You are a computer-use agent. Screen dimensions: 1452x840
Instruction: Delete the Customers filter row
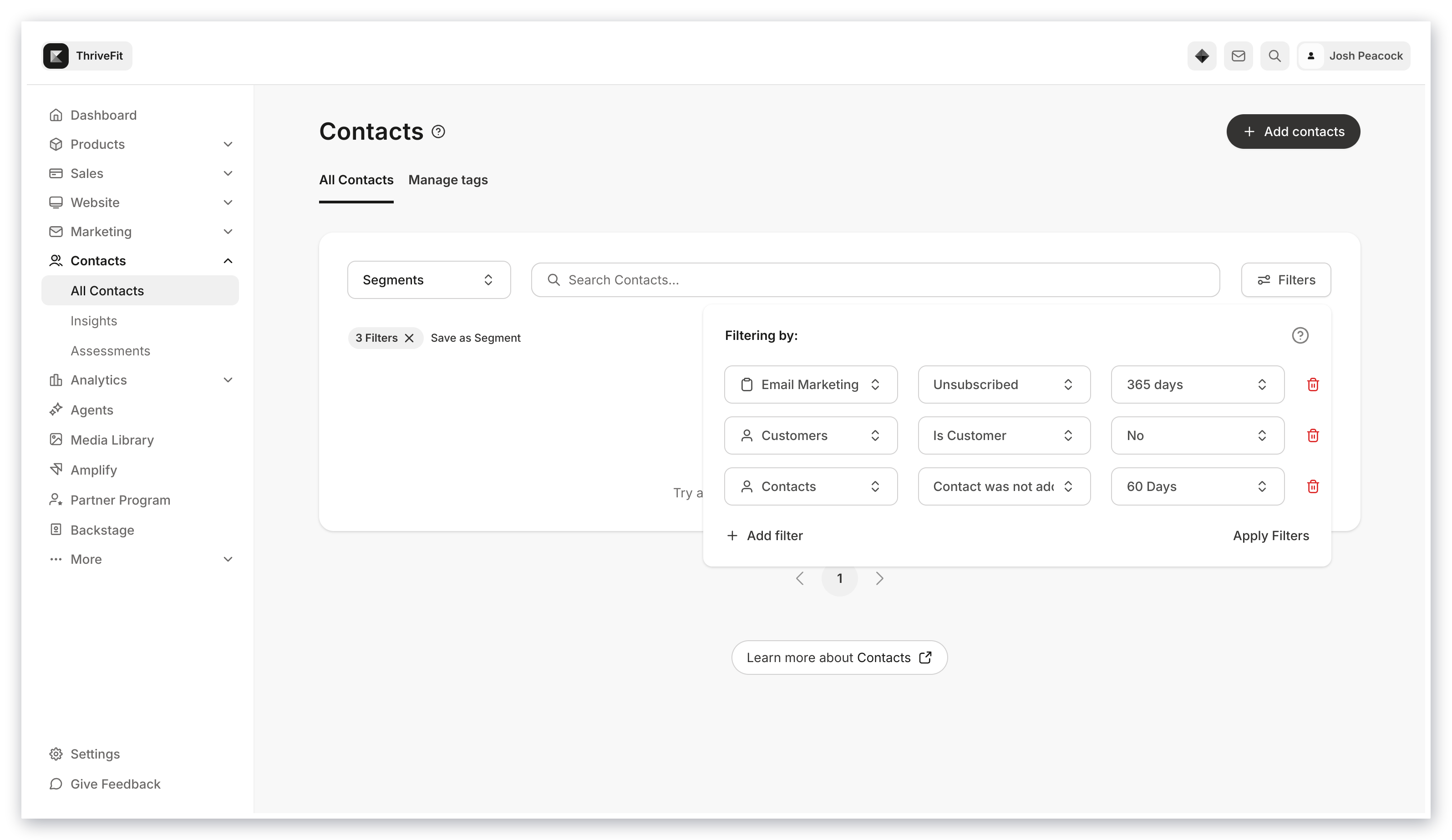click(x=1313, y=435)
